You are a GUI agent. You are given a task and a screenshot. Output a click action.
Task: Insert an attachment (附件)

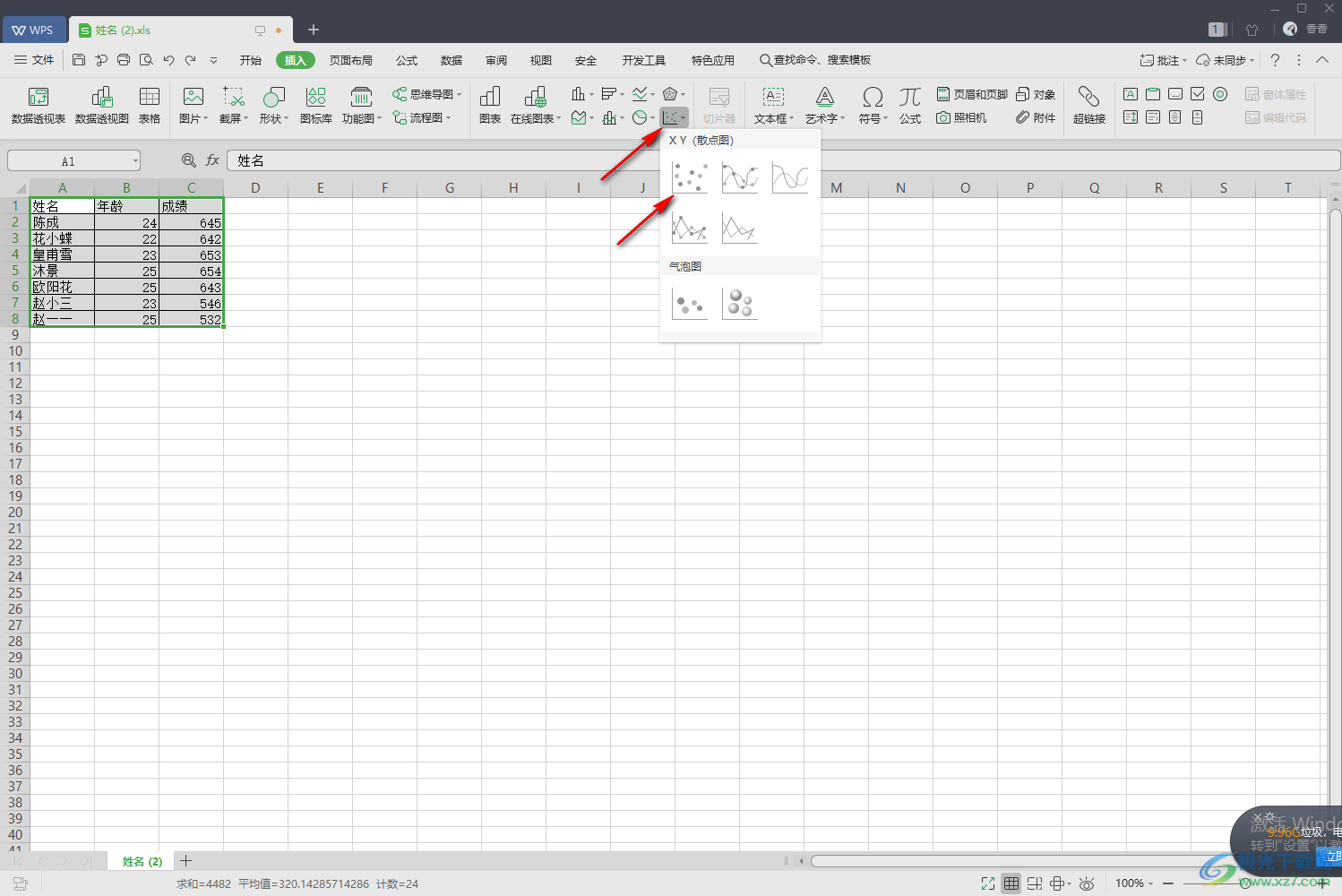pos(1036,117)
